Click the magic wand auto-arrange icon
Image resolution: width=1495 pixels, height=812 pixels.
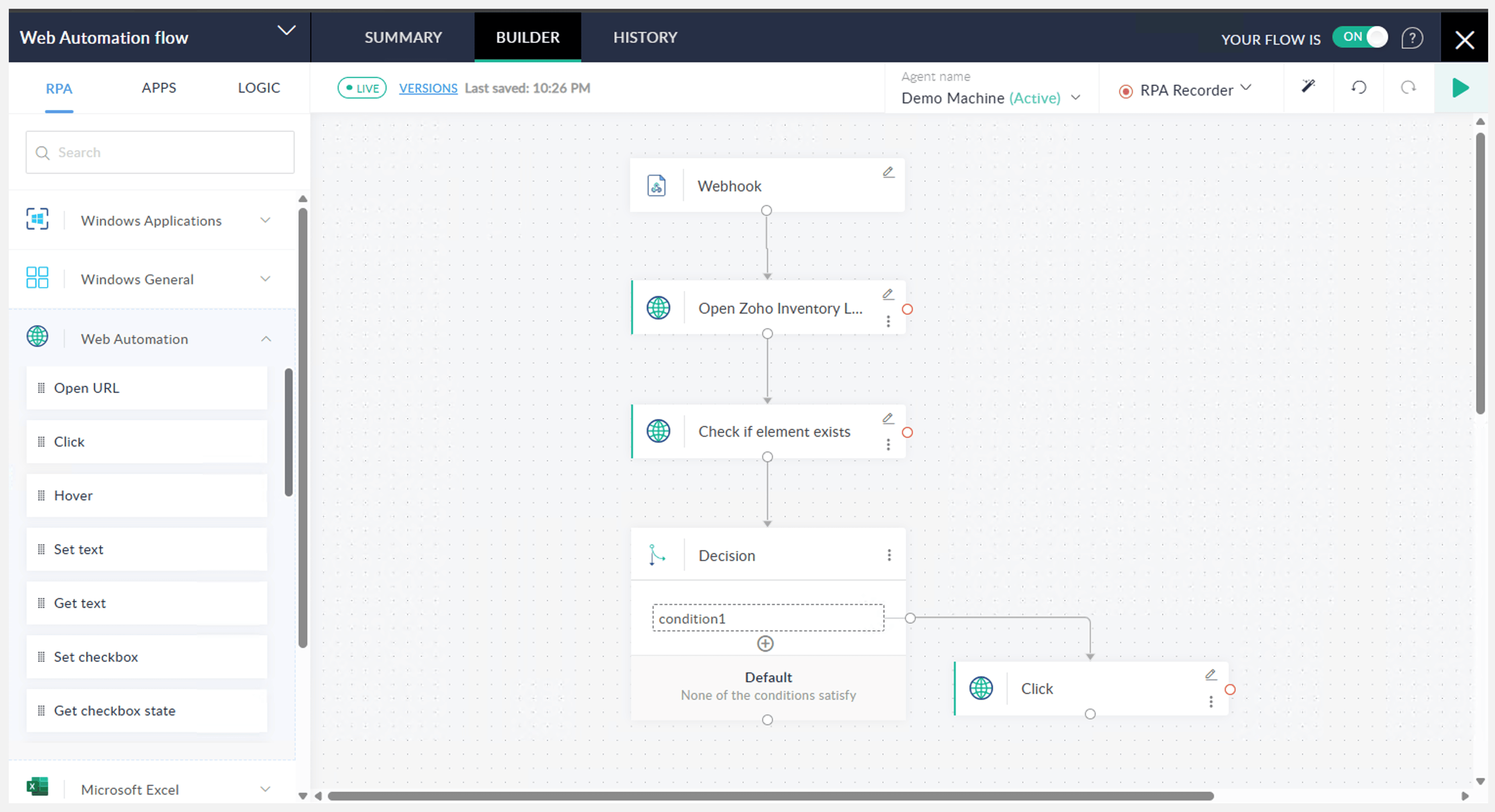tap(1308, 87)
